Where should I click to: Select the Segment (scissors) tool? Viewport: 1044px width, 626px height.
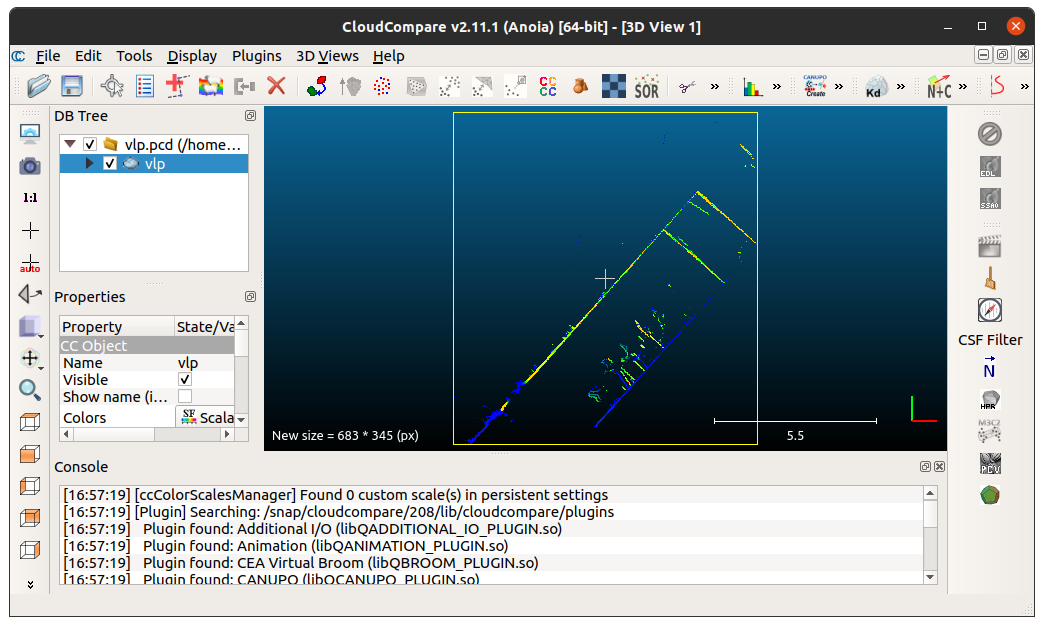(687, 87)
